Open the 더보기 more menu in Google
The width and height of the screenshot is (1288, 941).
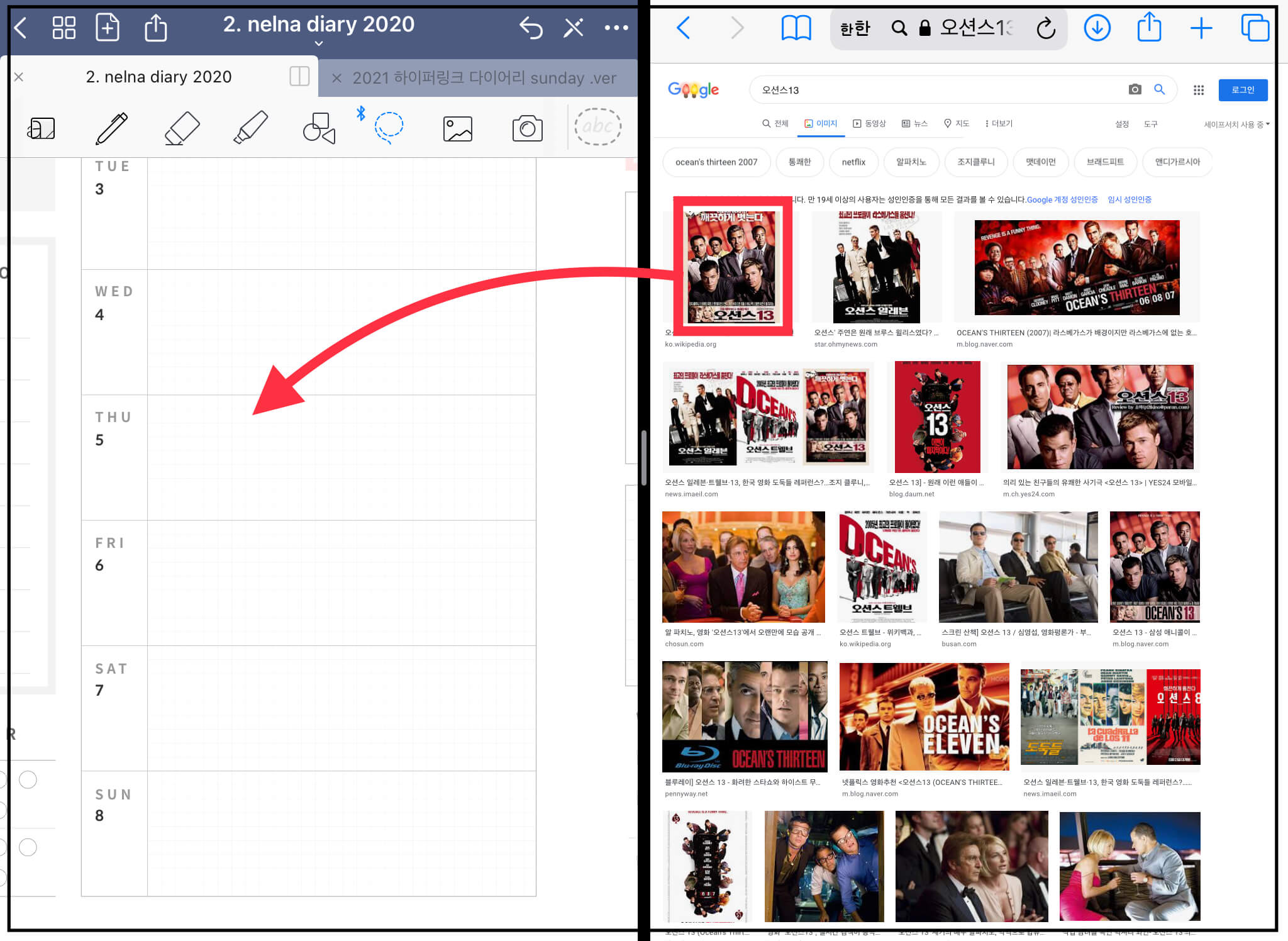[999, 124]
